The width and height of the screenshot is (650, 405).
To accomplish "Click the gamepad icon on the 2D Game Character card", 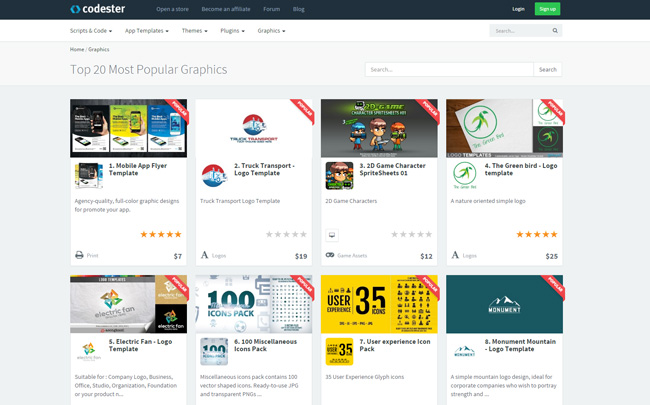I will coord(330,255).
